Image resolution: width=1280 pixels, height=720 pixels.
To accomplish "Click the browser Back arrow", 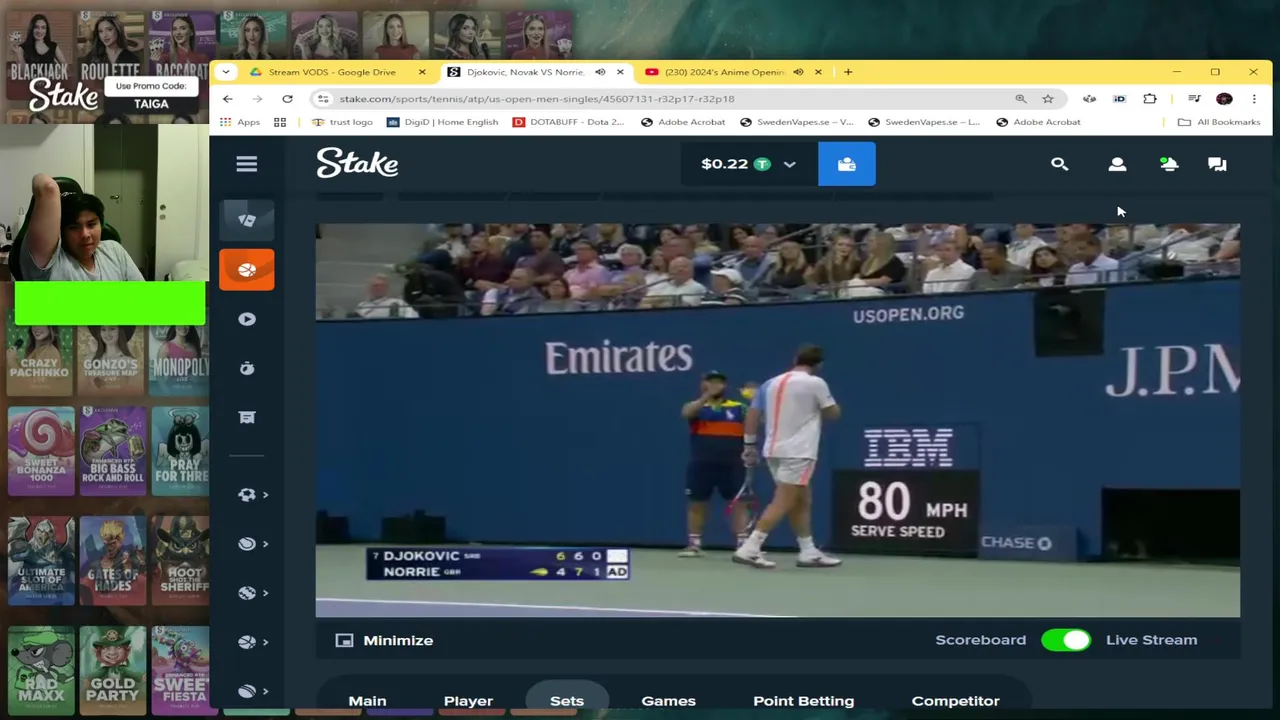I will pos(228,99).
